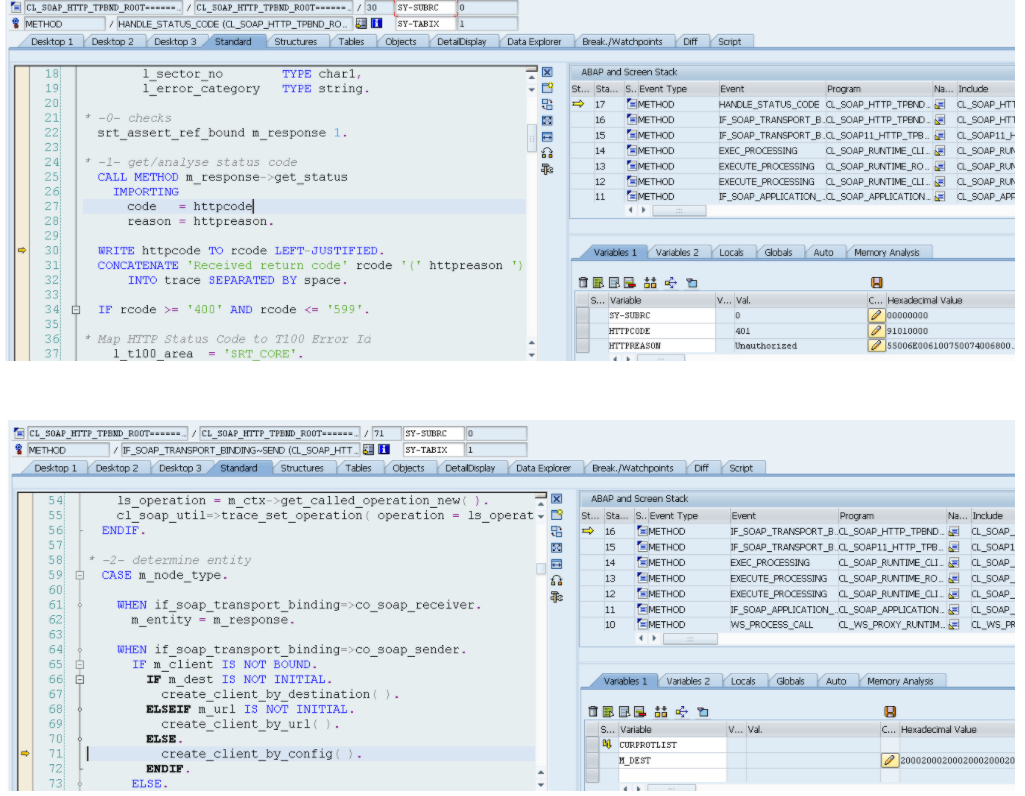Select Unauthorized value of HTTPREASON

coord(765,346)
